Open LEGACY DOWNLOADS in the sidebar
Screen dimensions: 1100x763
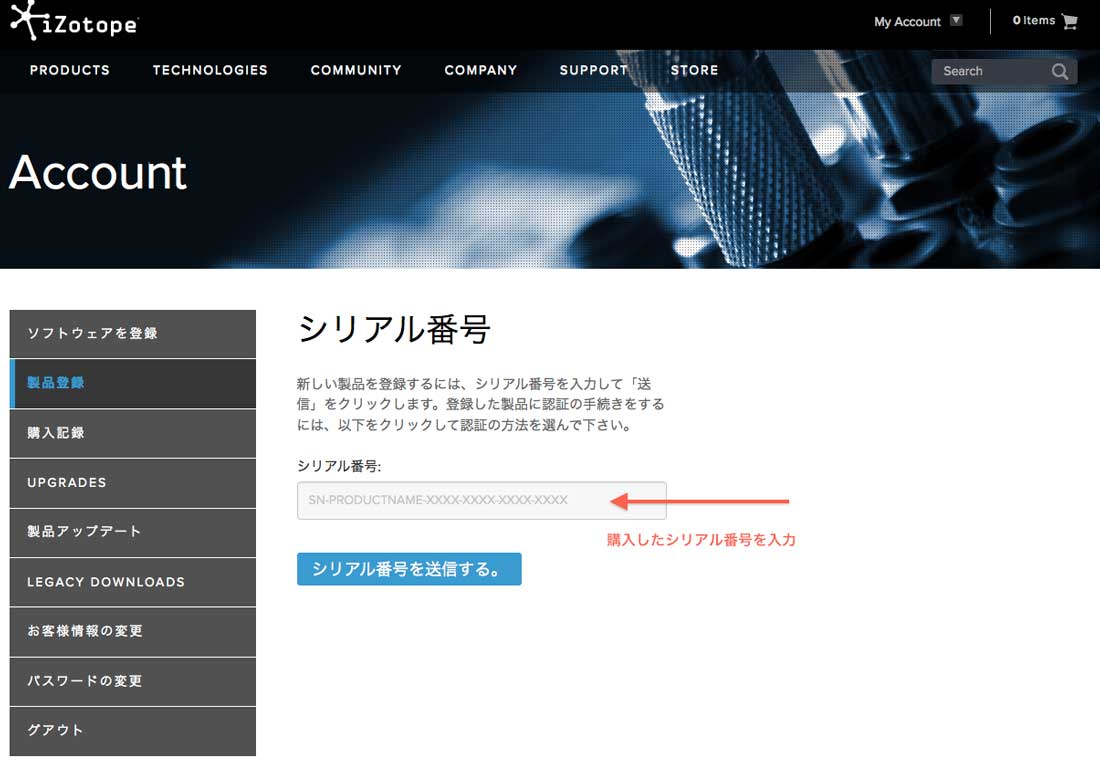(133, 582)
